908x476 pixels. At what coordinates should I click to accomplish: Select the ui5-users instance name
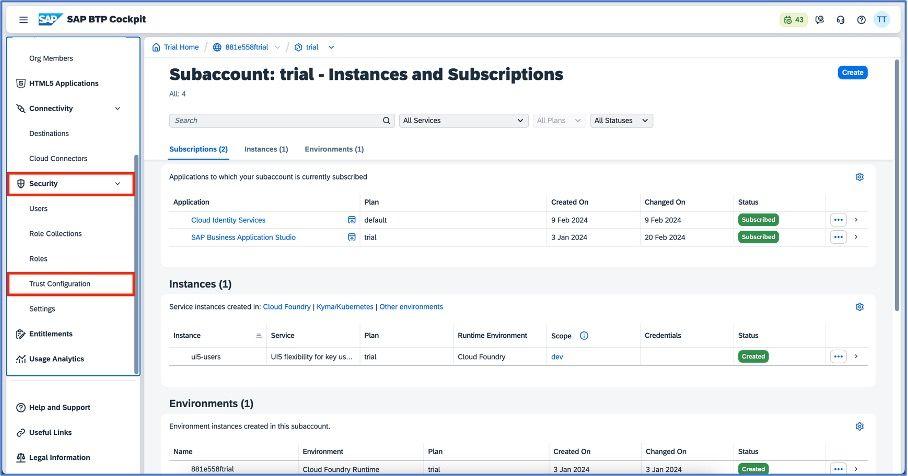tap(206, 357)
